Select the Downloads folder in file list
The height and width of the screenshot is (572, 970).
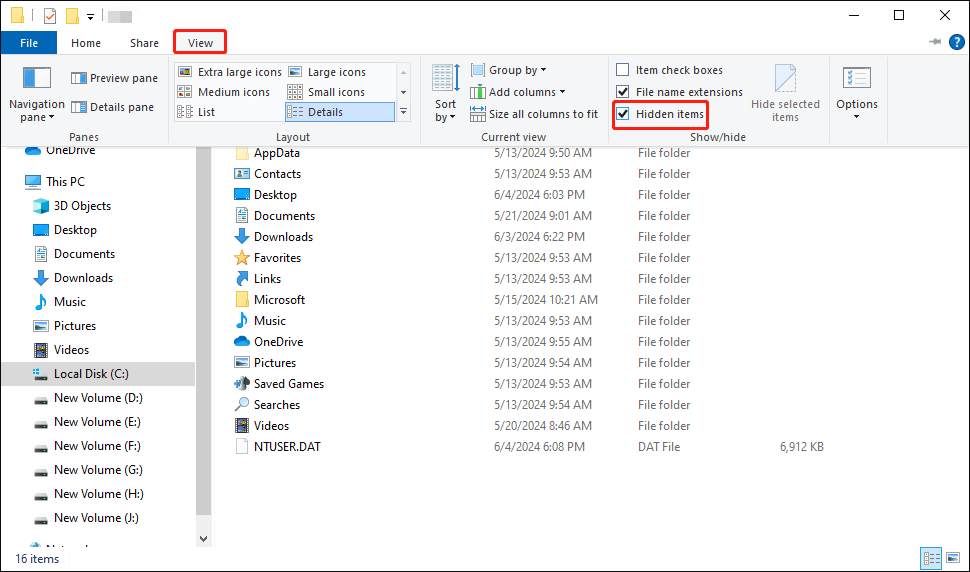283,237
